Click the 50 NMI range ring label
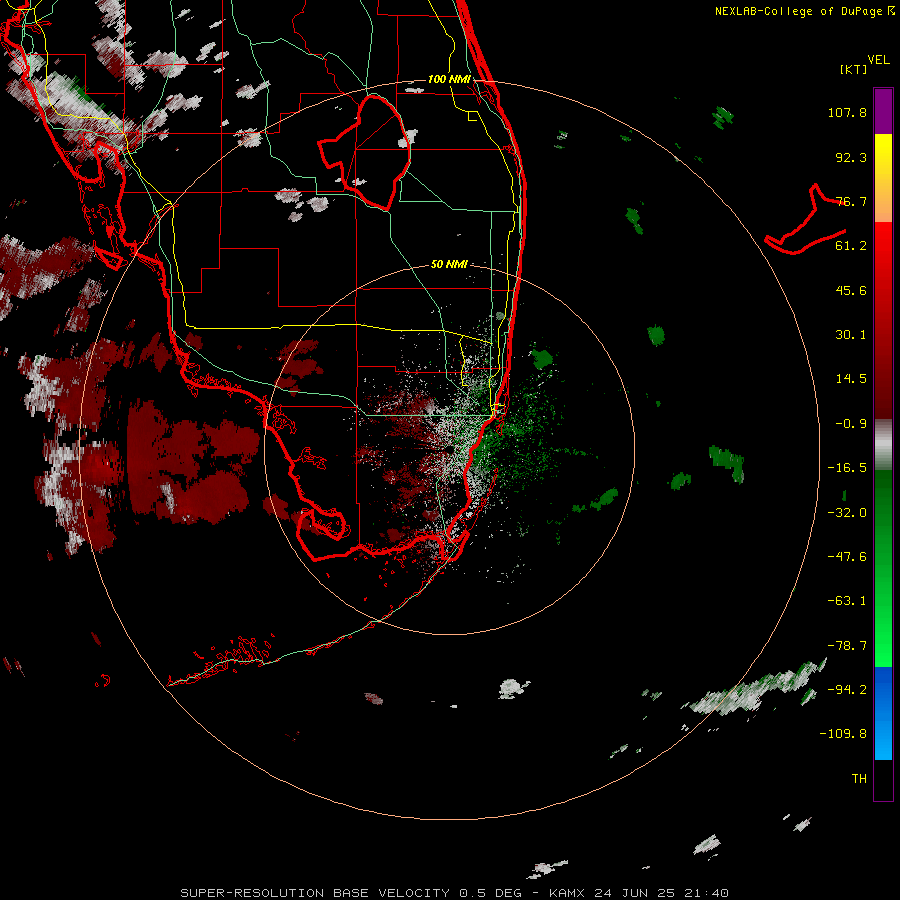 [x=449, y=265]
